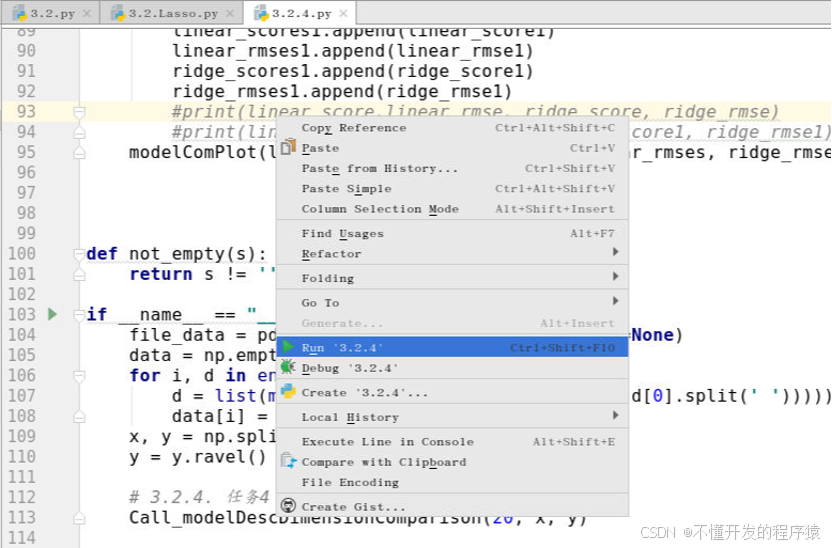Open the Folding submenu

click(452, 278)
